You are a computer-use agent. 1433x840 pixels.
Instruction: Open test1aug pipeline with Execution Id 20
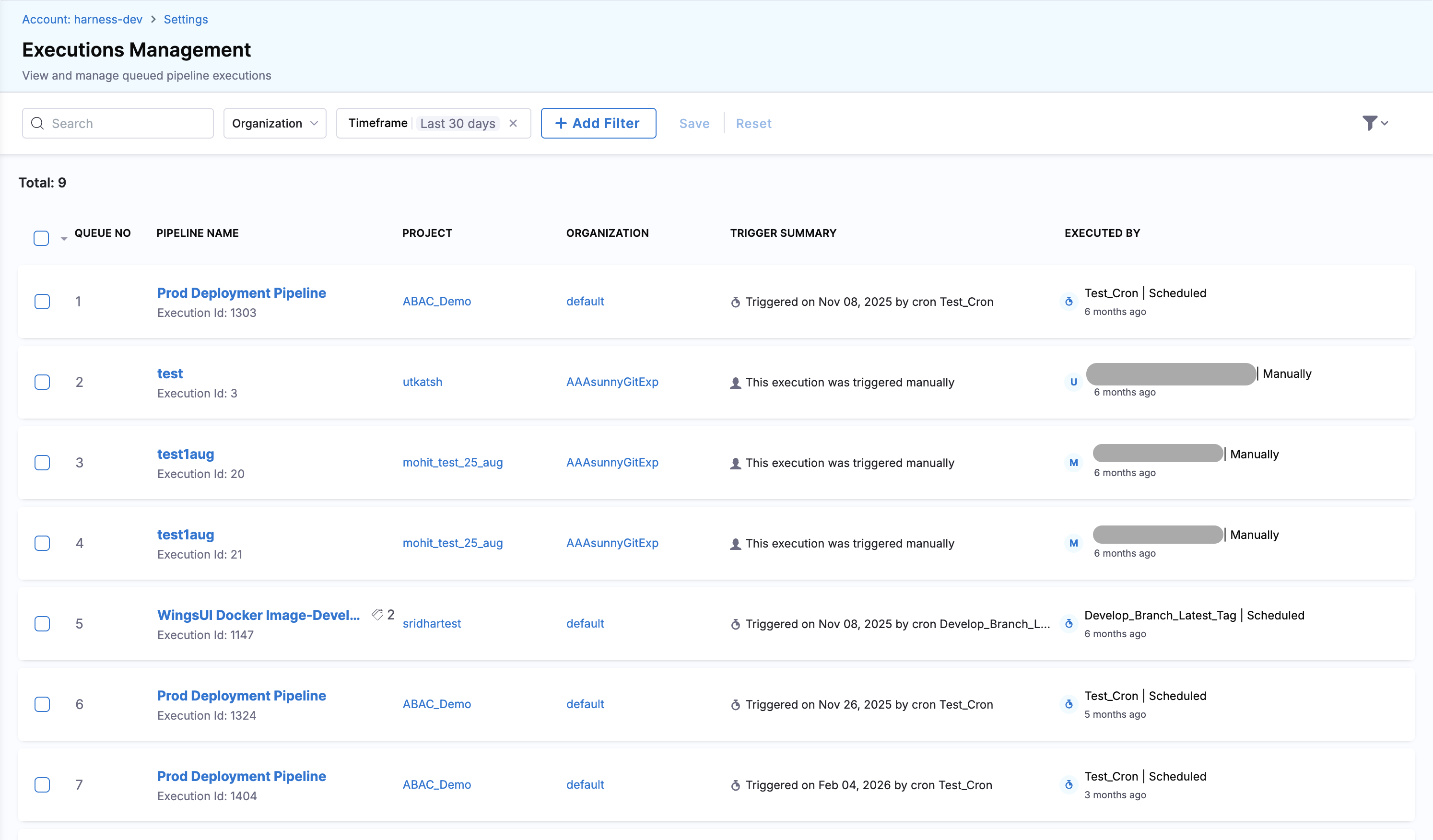(x=186, y=454)
